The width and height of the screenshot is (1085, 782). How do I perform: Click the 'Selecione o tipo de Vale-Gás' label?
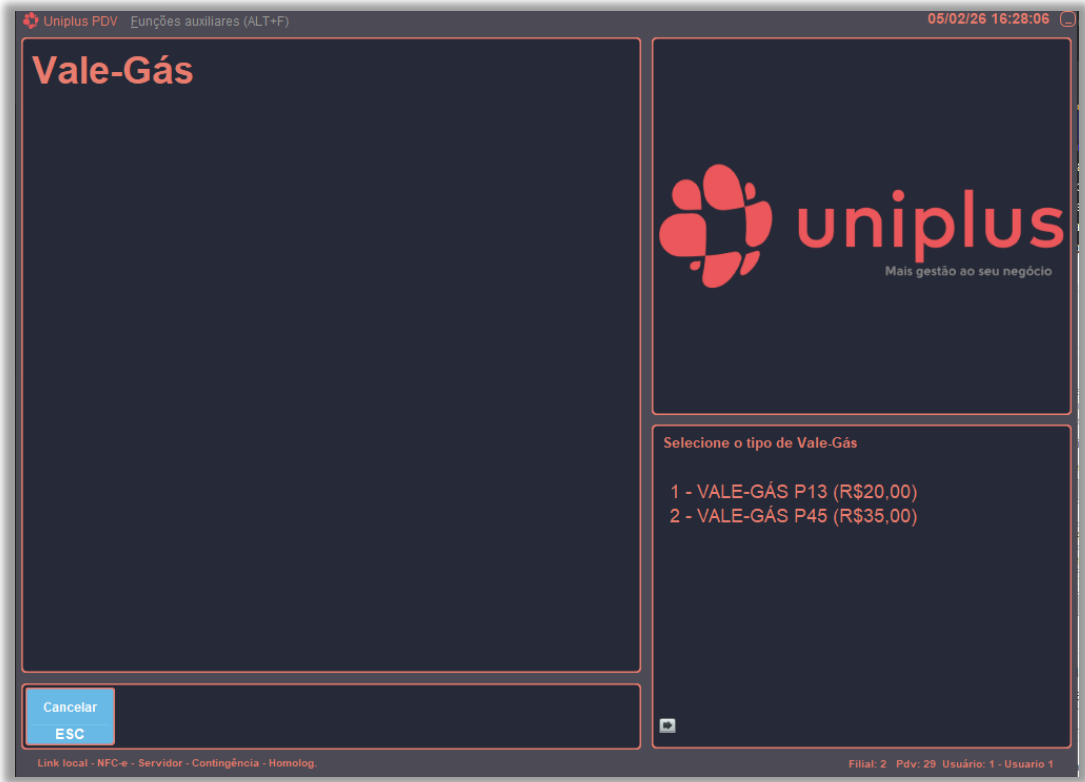point(760,443)
